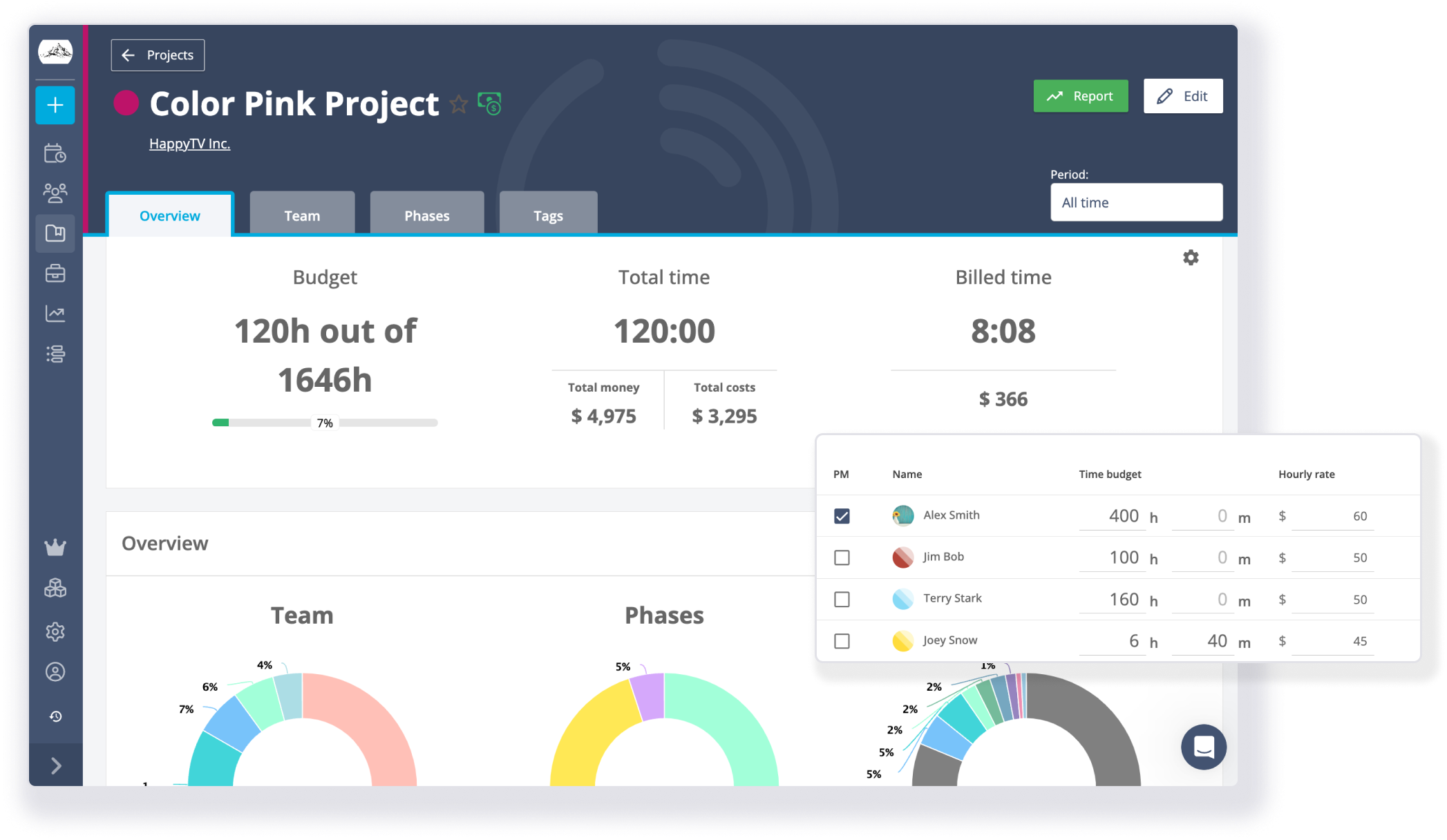Star the Color Pink Project as favorite
1447x840 pixels.
[x=458, y=104]
